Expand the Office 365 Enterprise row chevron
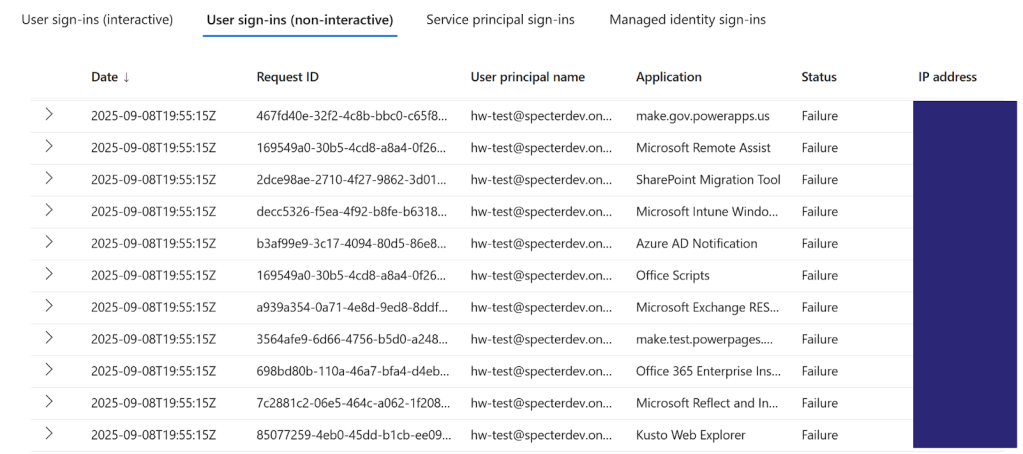Image resolution: width=1023 pixels, height=454 pixels. click(49, 370)
